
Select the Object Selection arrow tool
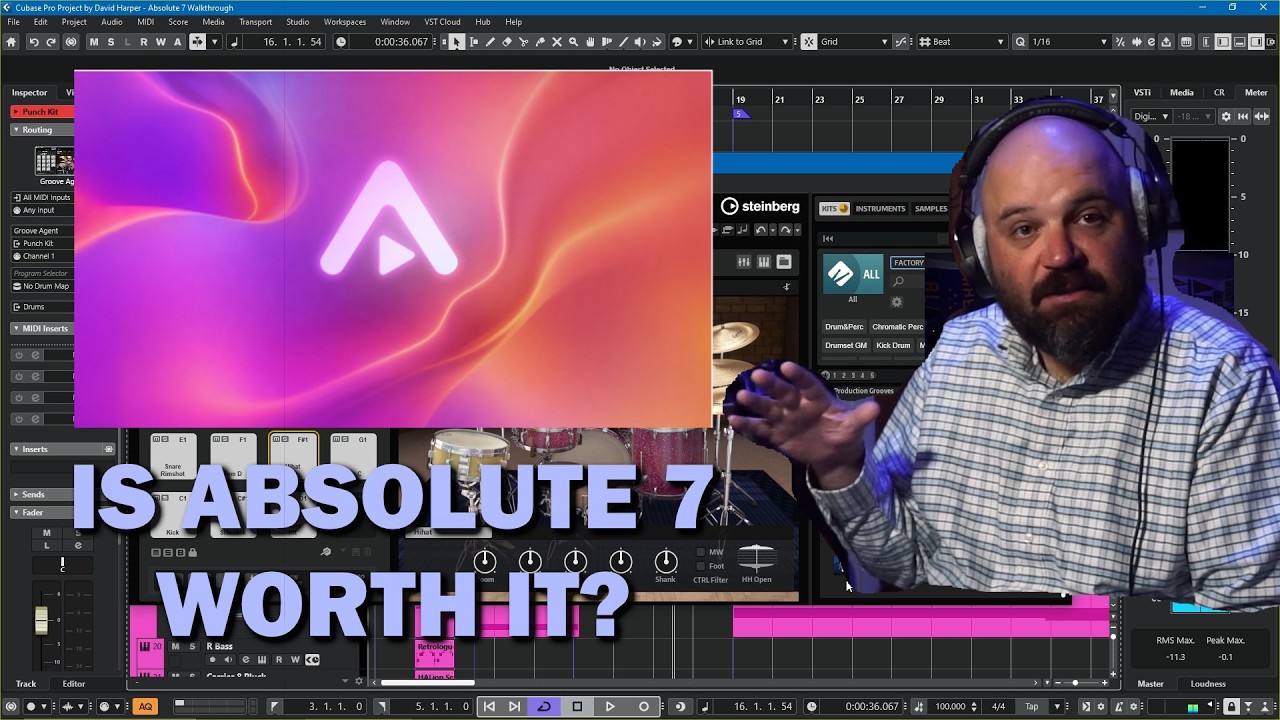tap(456, 42)
